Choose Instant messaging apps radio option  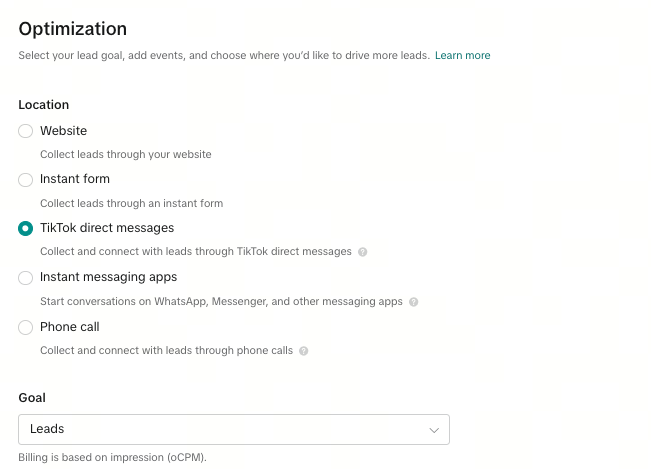[25, 278]
